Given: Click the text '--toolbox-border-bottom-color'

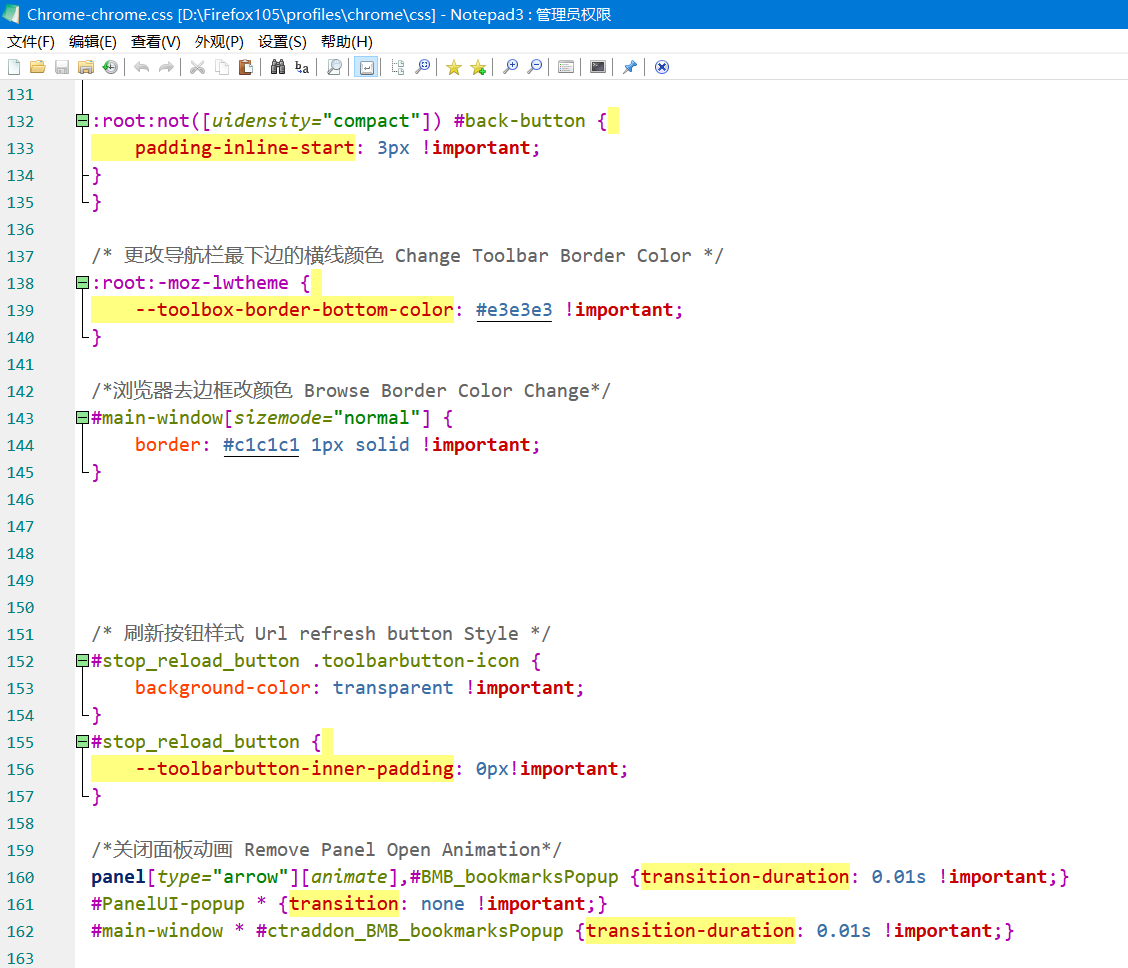Looking at the screenshot, I should (294, 310).
